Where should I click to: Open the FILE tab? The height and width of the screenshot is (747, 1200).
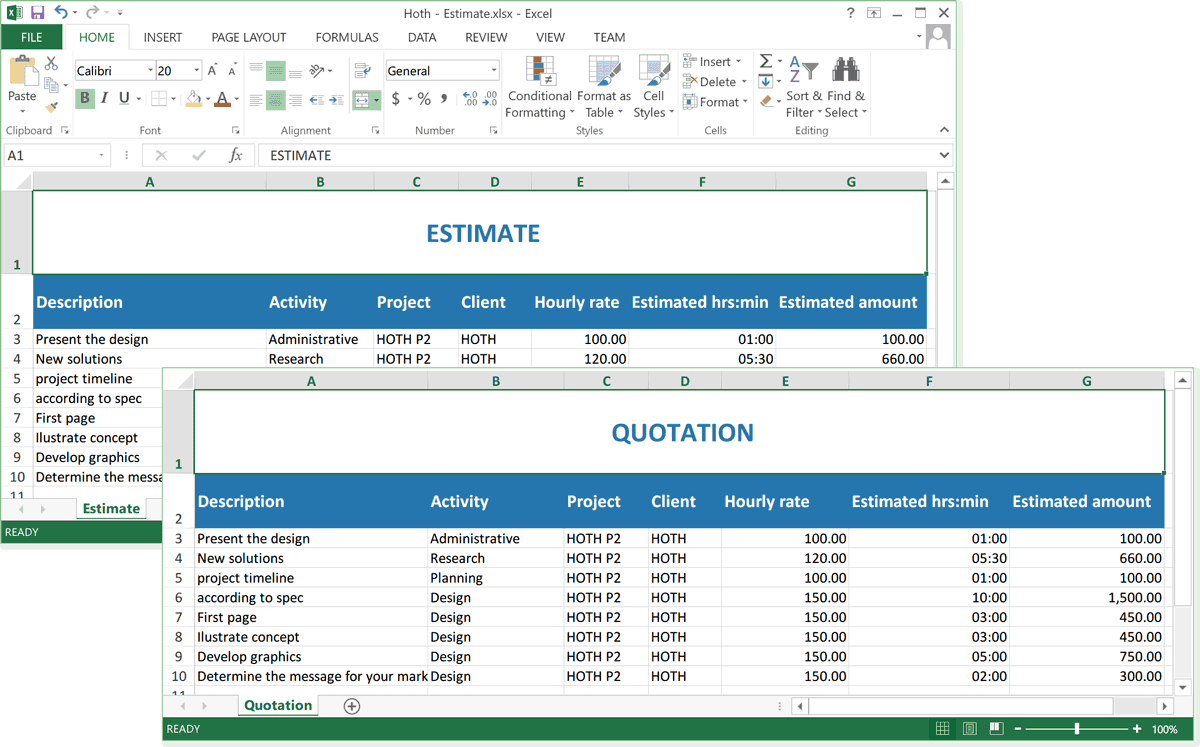click(x=32, y=37)
